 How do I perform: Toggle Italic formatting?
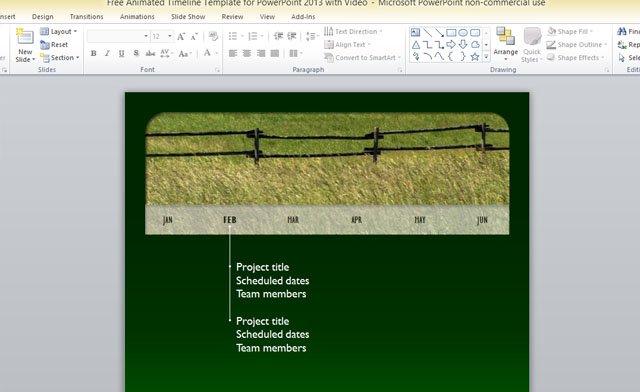(x=107, y=53)
